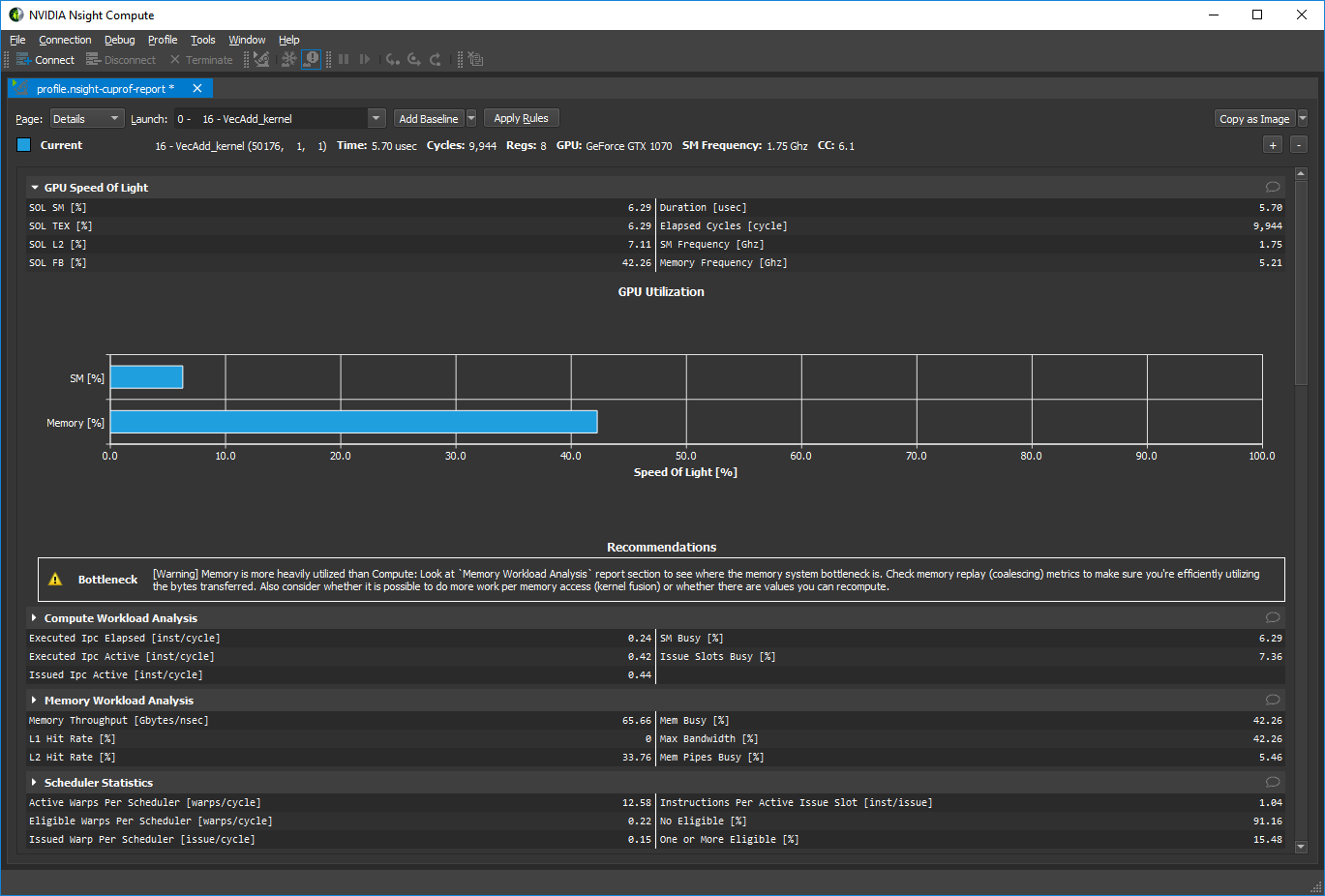Screen dimensions: 1325x896
Task: Open the Add Baseline dropdown arrow
Action: (471, 119)
